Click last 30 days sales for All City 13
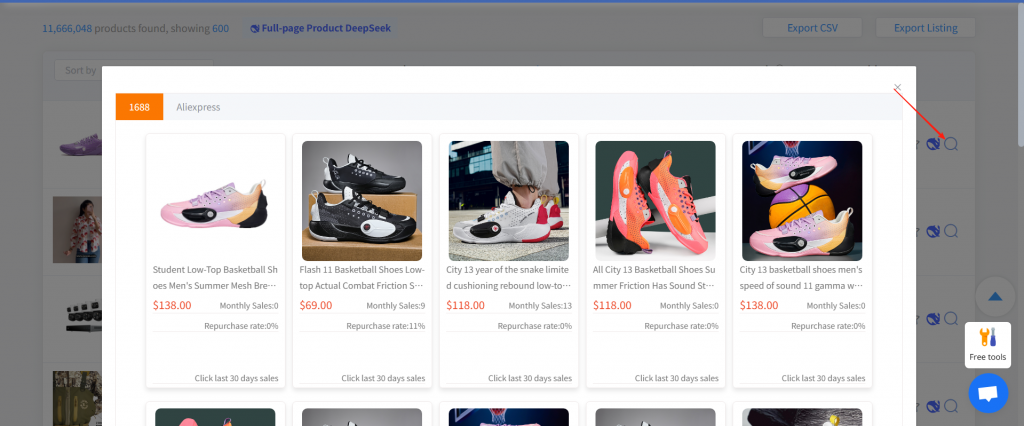 [x=677, y=378]
